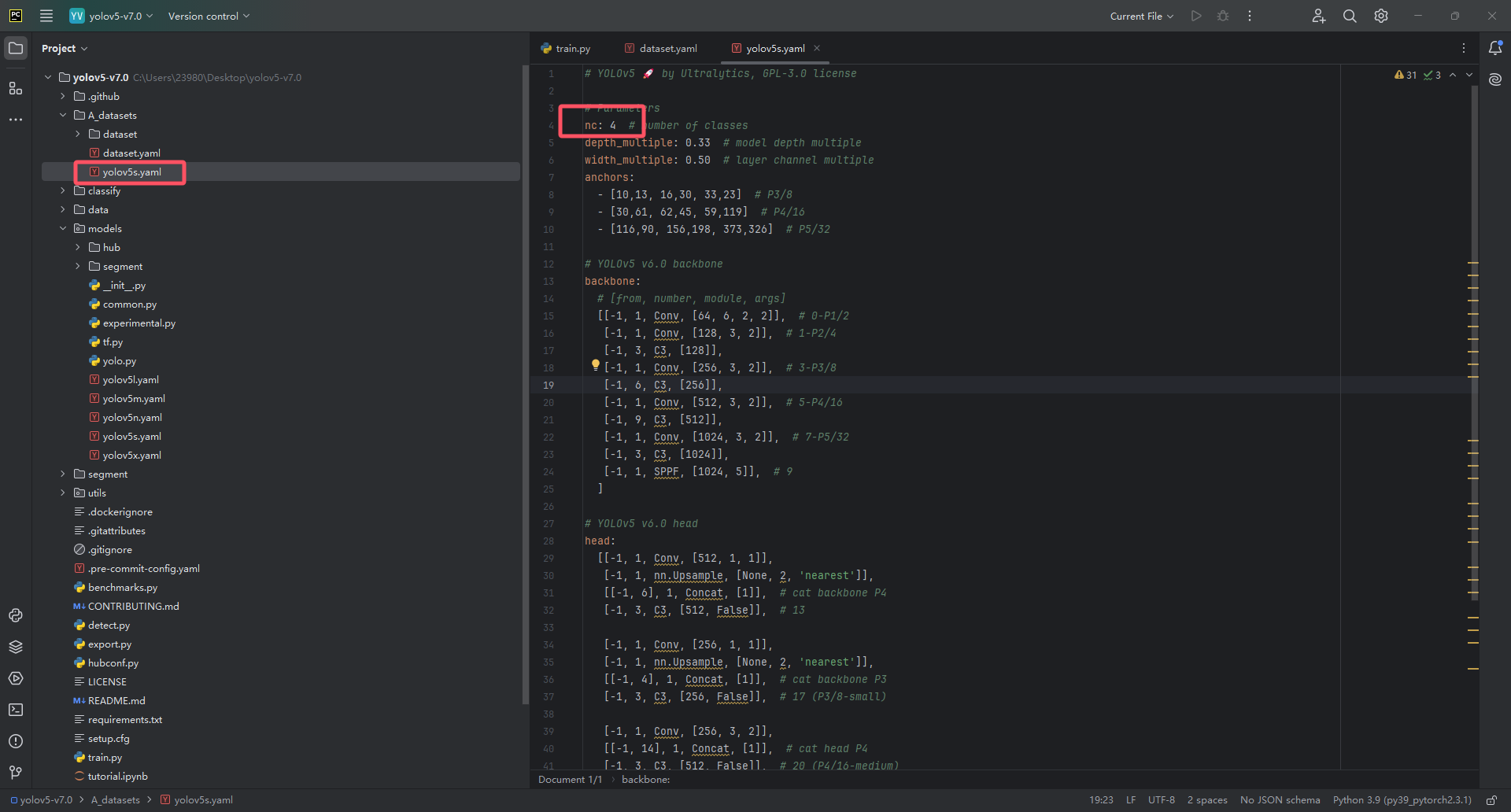Go to next highlighted problem arrow
The width and height of the screenshot is (1511, 812).
[1469, 75]
